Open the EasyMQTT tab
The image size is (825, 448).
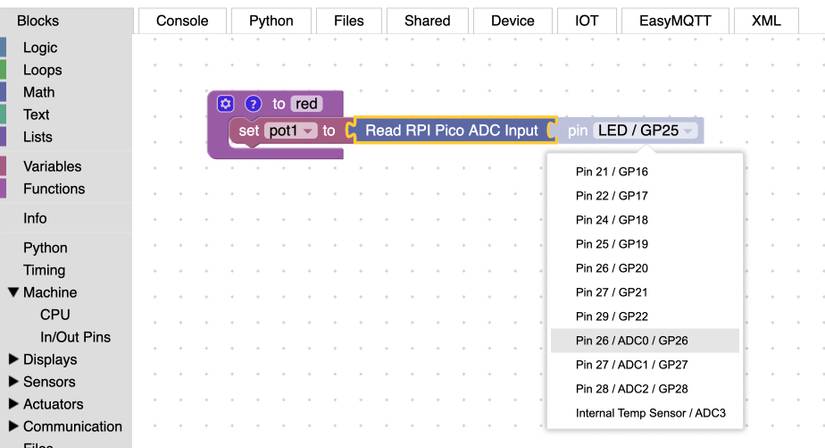tap(675, 21)
